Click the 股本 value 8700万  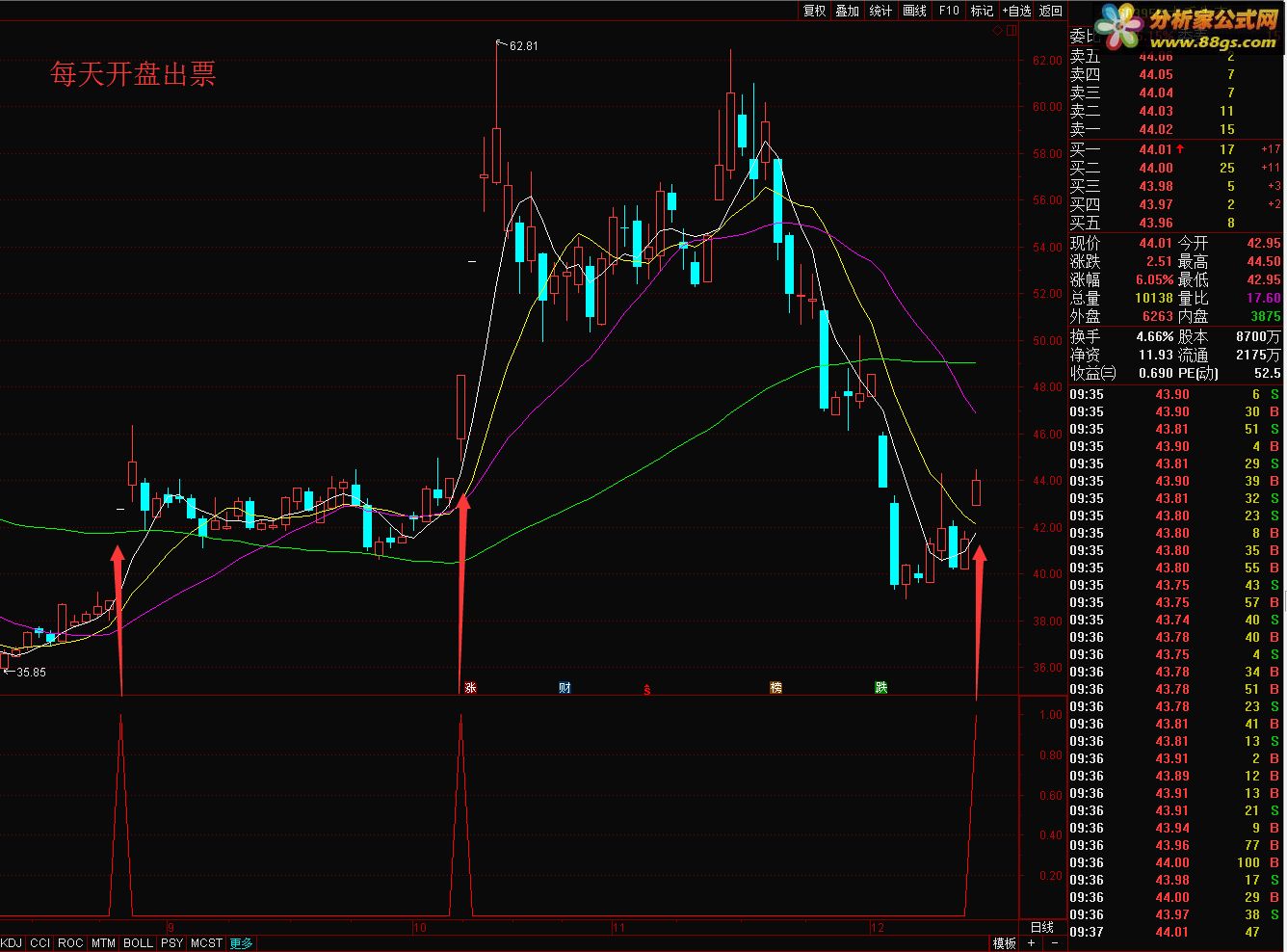pos(1259,337)
